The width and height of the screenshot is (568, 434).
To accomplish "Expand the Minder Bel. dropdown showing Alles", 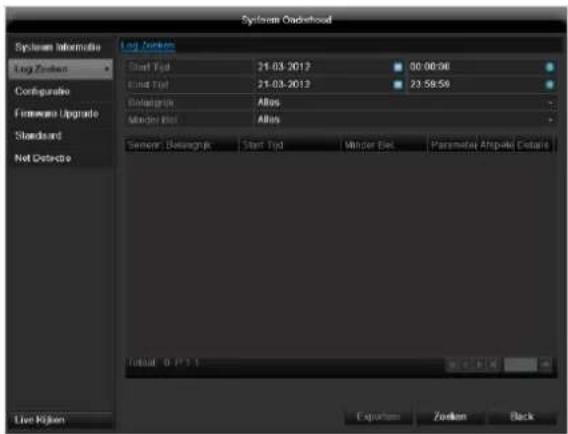I will tap(405, 120).
